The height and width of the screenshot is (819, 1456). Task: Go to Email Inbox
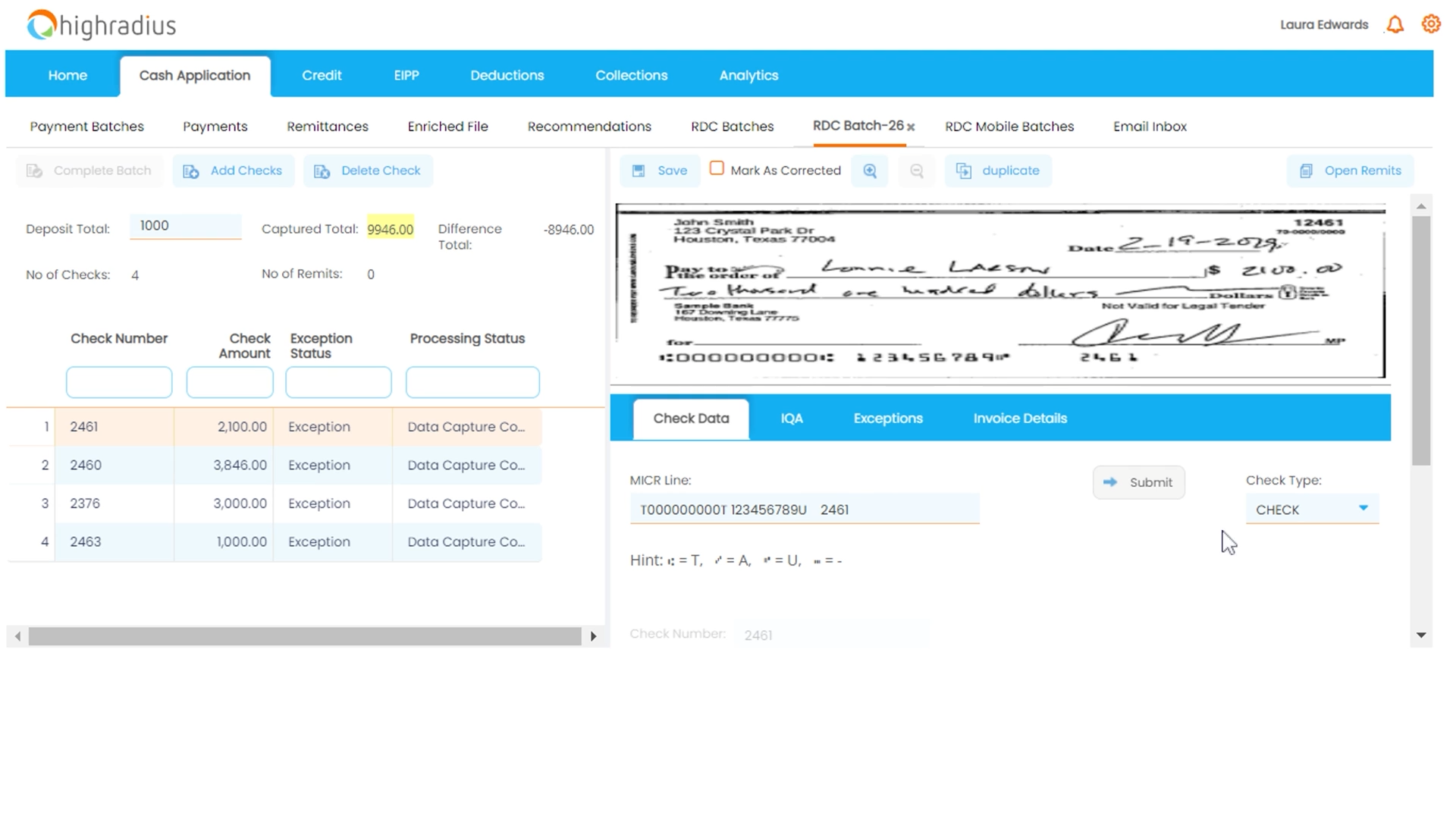tap(1149, 127)
